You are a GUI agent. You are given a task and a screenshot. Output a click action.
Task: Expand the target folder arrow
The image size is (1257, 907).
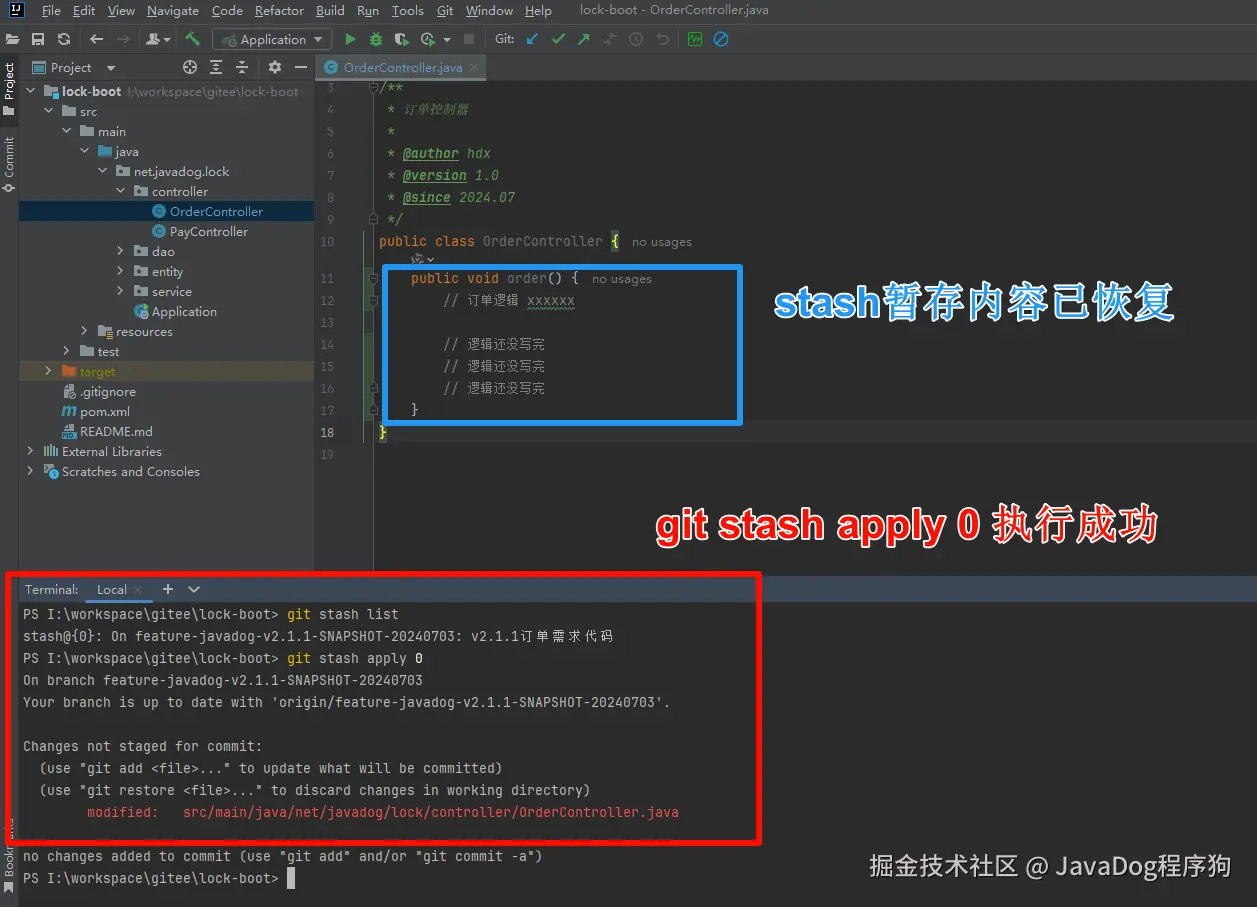[x=48, y=371]
